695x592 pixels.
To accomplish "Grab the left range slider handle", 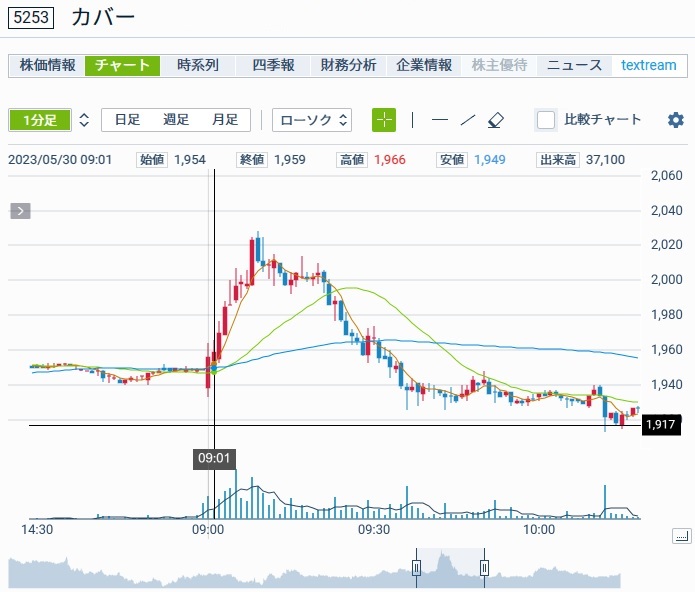I will (417, 568).
